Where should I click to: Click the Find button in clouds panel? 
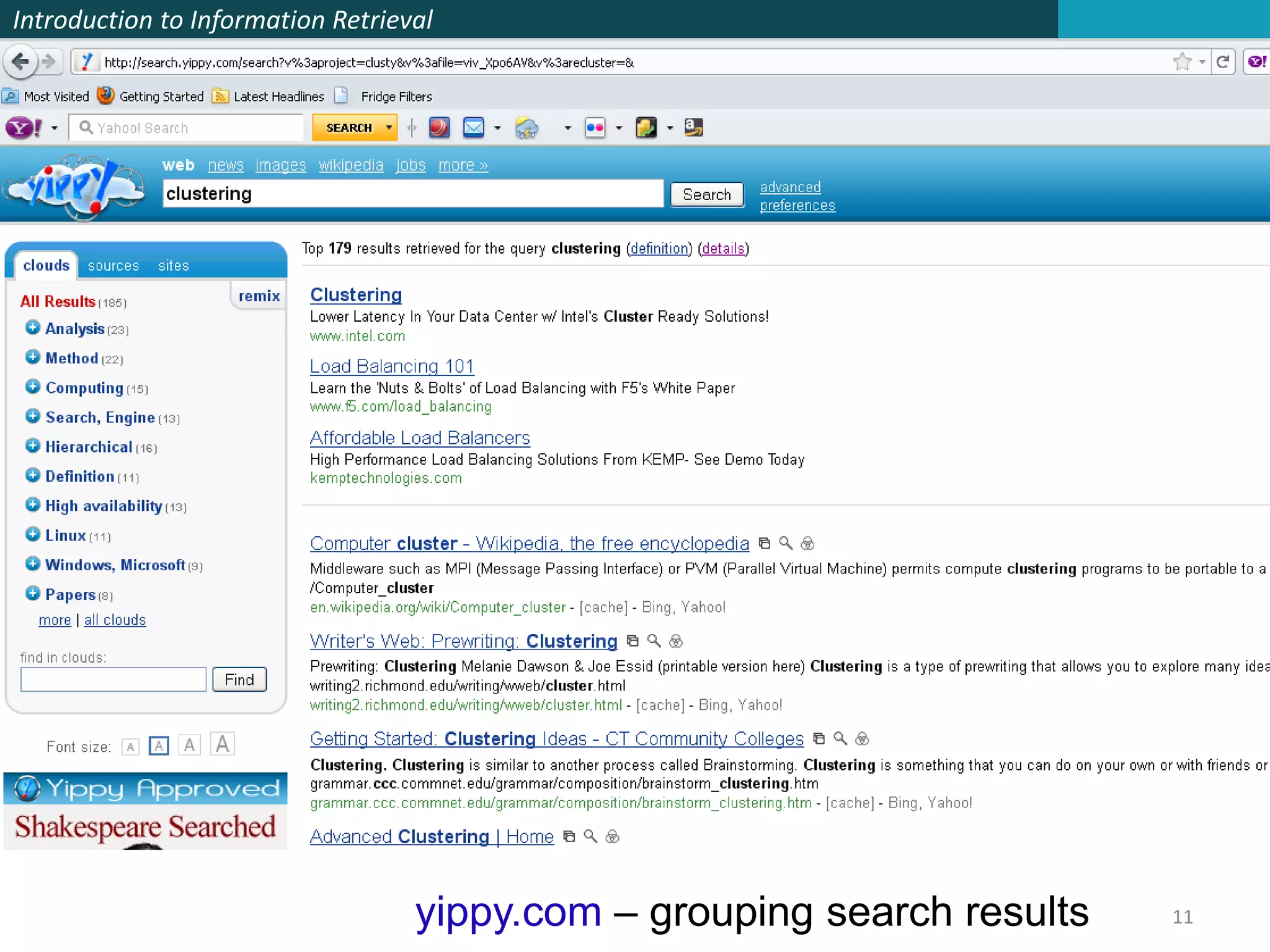tap(239, 679)
